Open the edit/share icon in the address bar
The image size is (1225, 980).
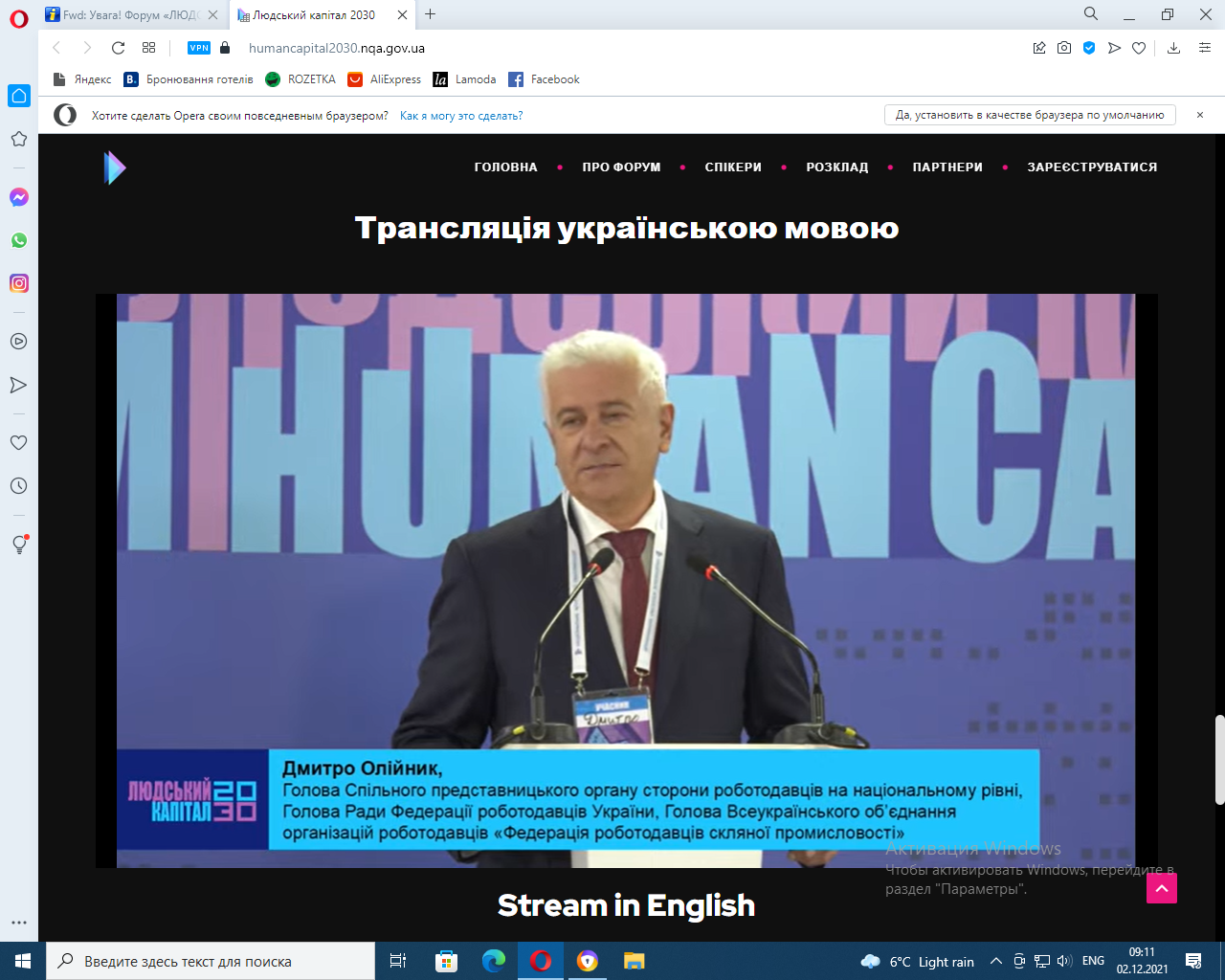pos(1039,48)
